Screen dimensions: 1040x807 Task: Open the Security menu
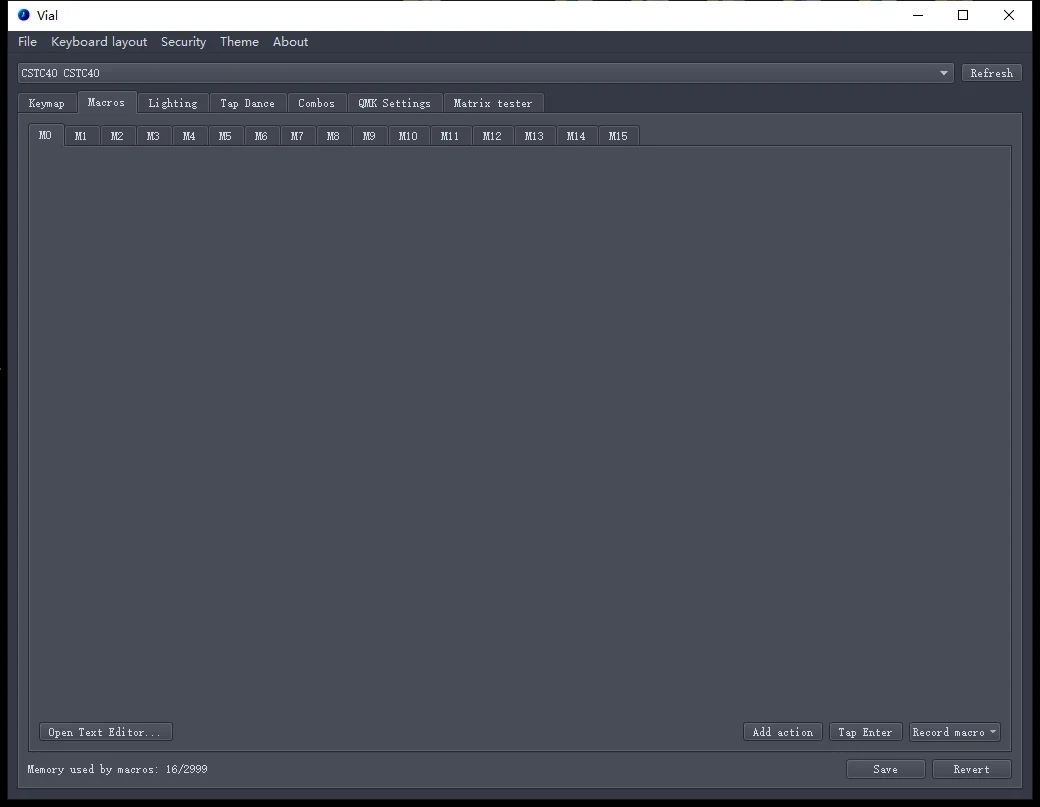pos(183,42)
